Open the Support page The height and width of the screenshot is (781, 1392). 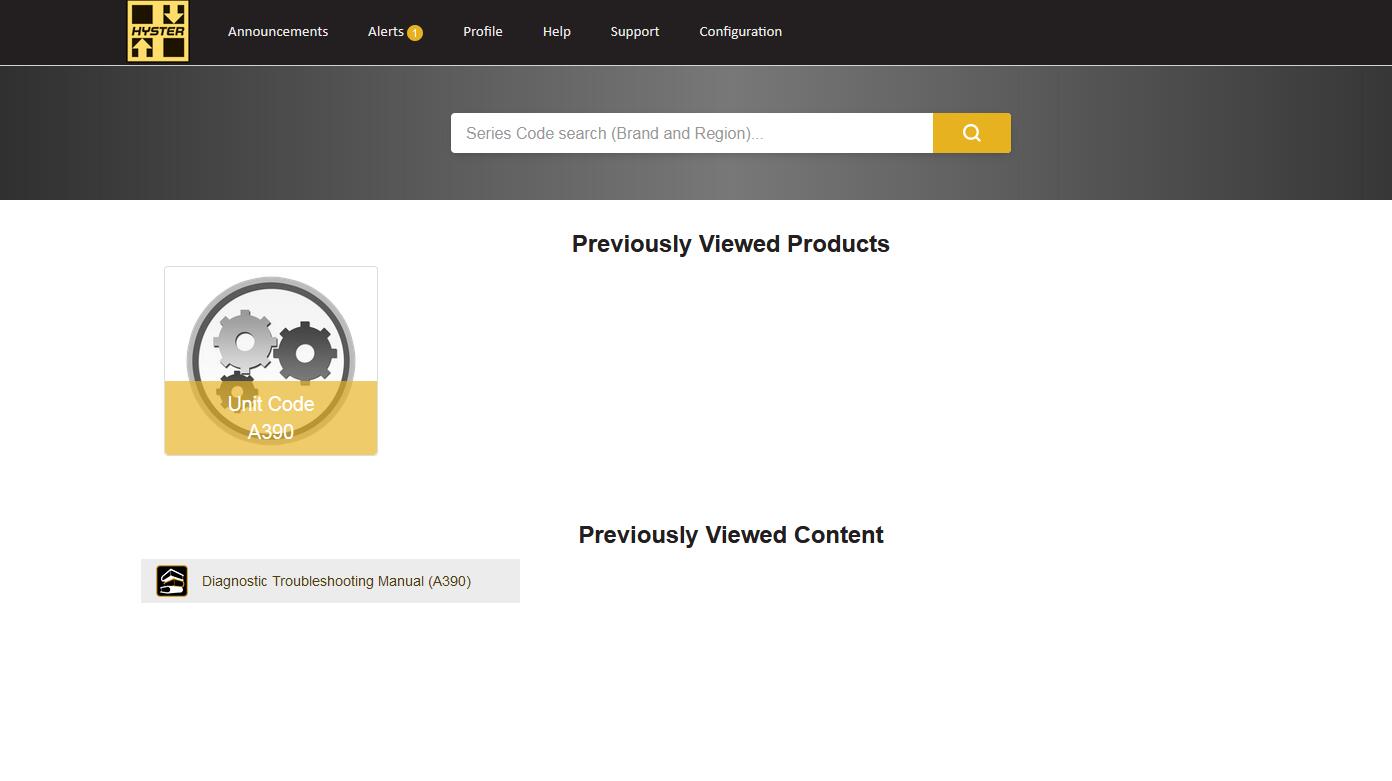pos(635,32)
